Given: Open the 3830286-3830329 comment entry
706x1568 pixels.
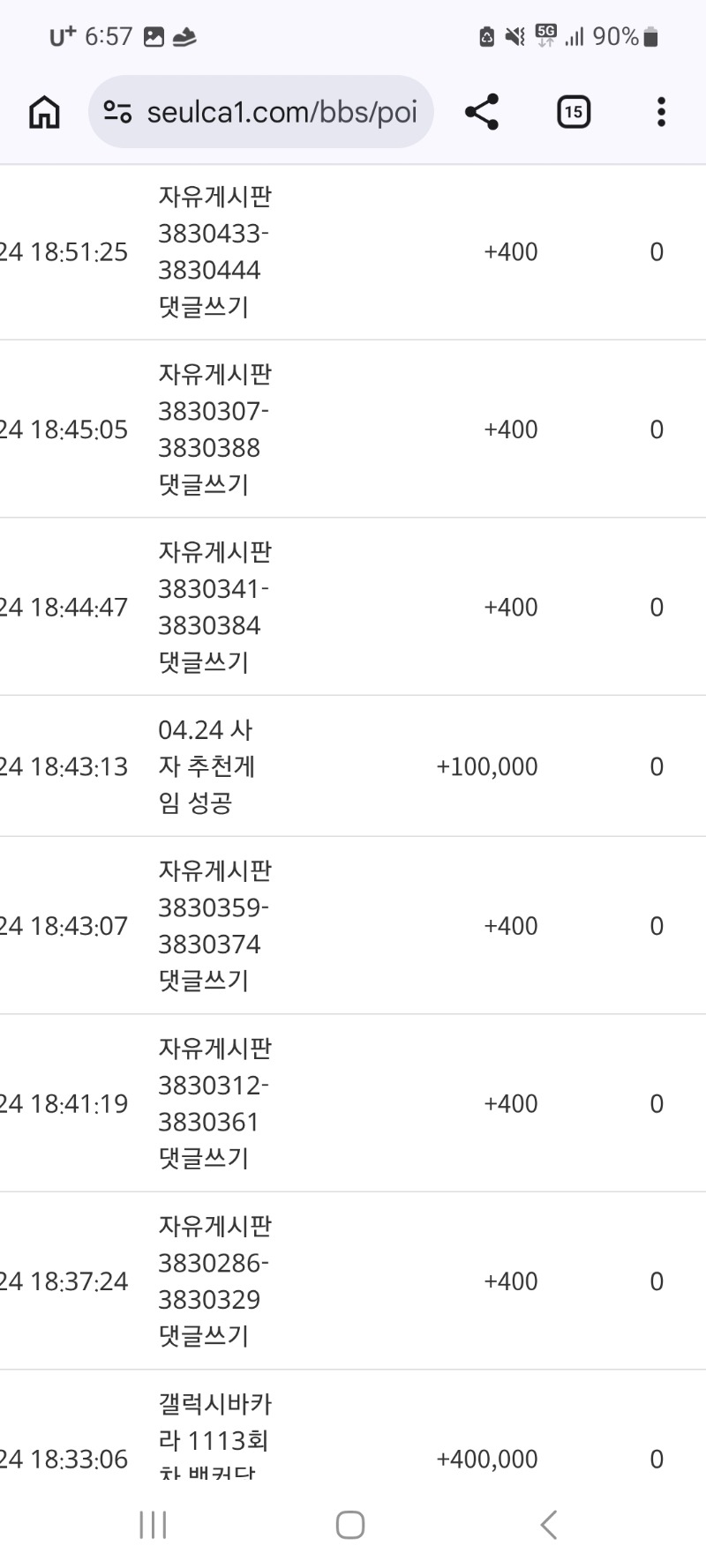Looking at the screenshot, I should (x=214, y=1281).
